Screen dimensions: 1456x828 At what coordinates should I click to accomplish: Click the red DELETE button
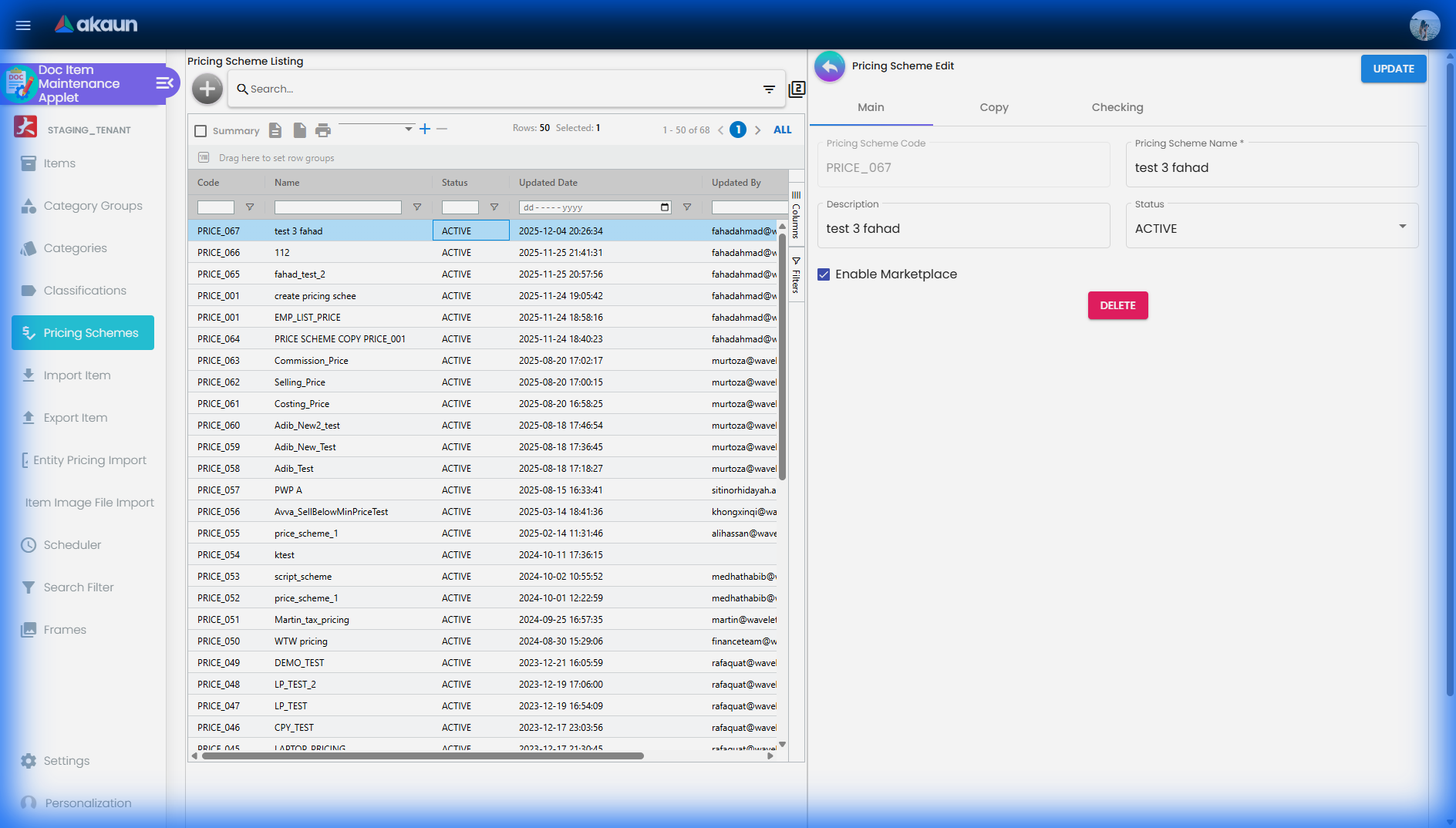coord(1117,306)
